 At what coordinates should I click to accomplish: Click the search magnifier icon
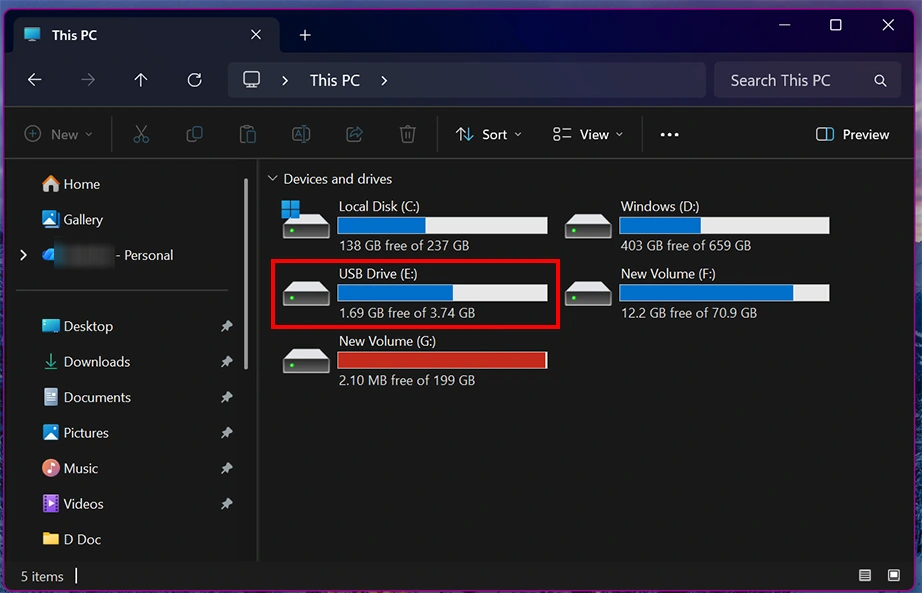(880, 81)
